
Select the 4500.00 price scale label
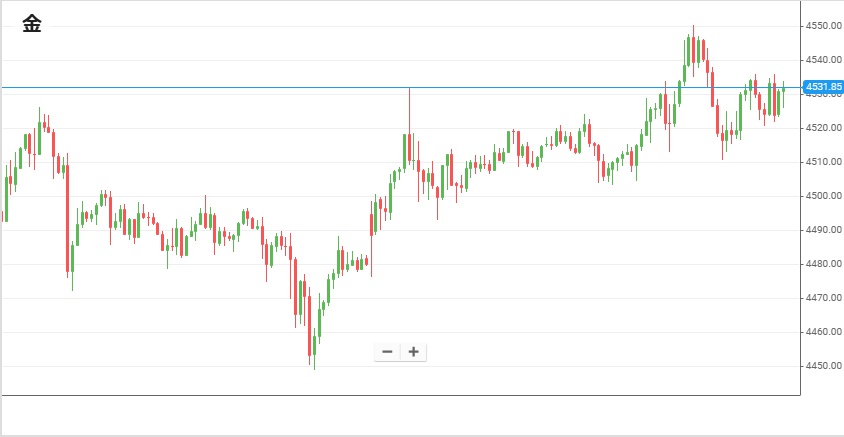tap(823, 195)
